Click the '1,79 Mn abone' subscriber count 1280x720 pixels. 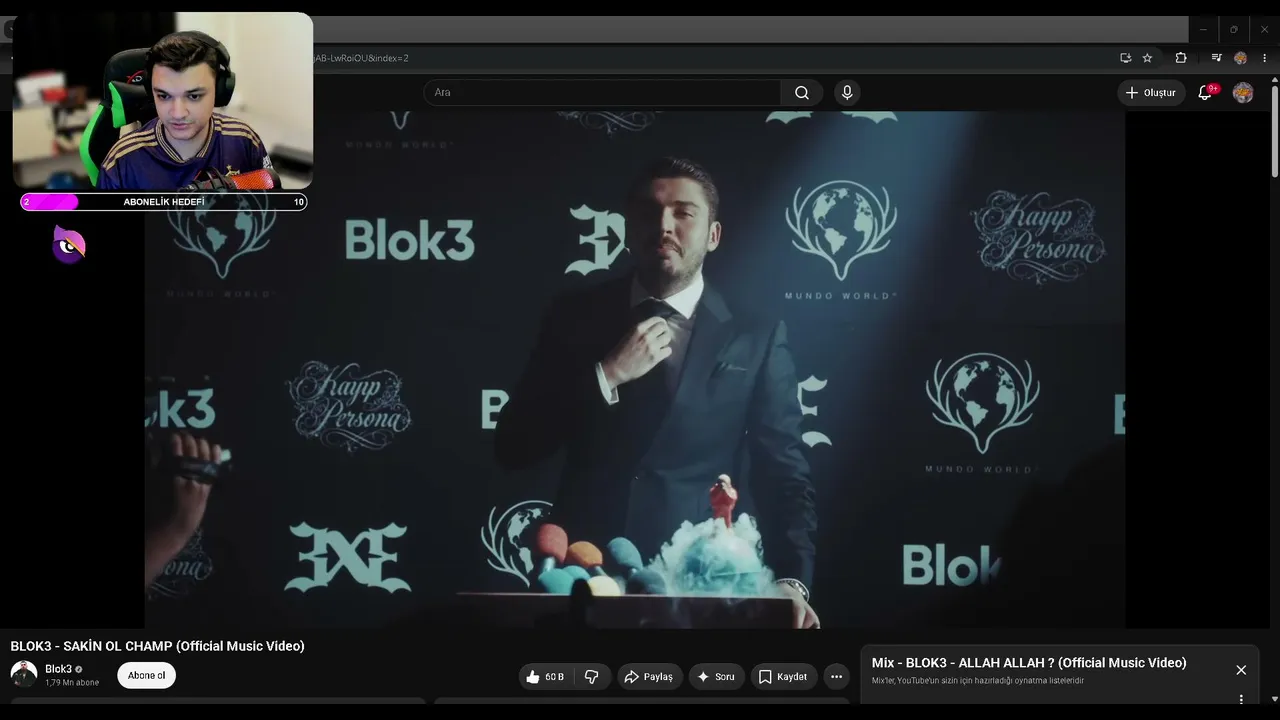(72, 683)
